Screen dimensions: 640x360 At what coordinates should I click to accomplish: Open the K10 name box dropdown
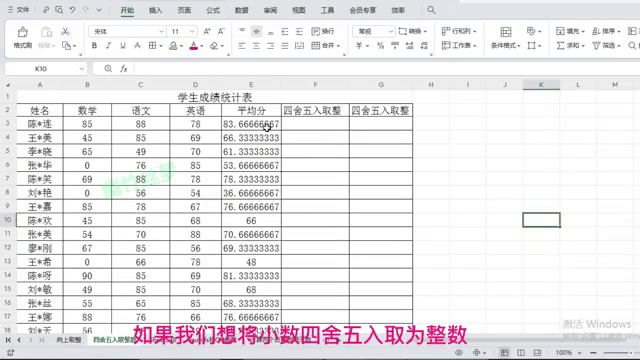point(81,69)
